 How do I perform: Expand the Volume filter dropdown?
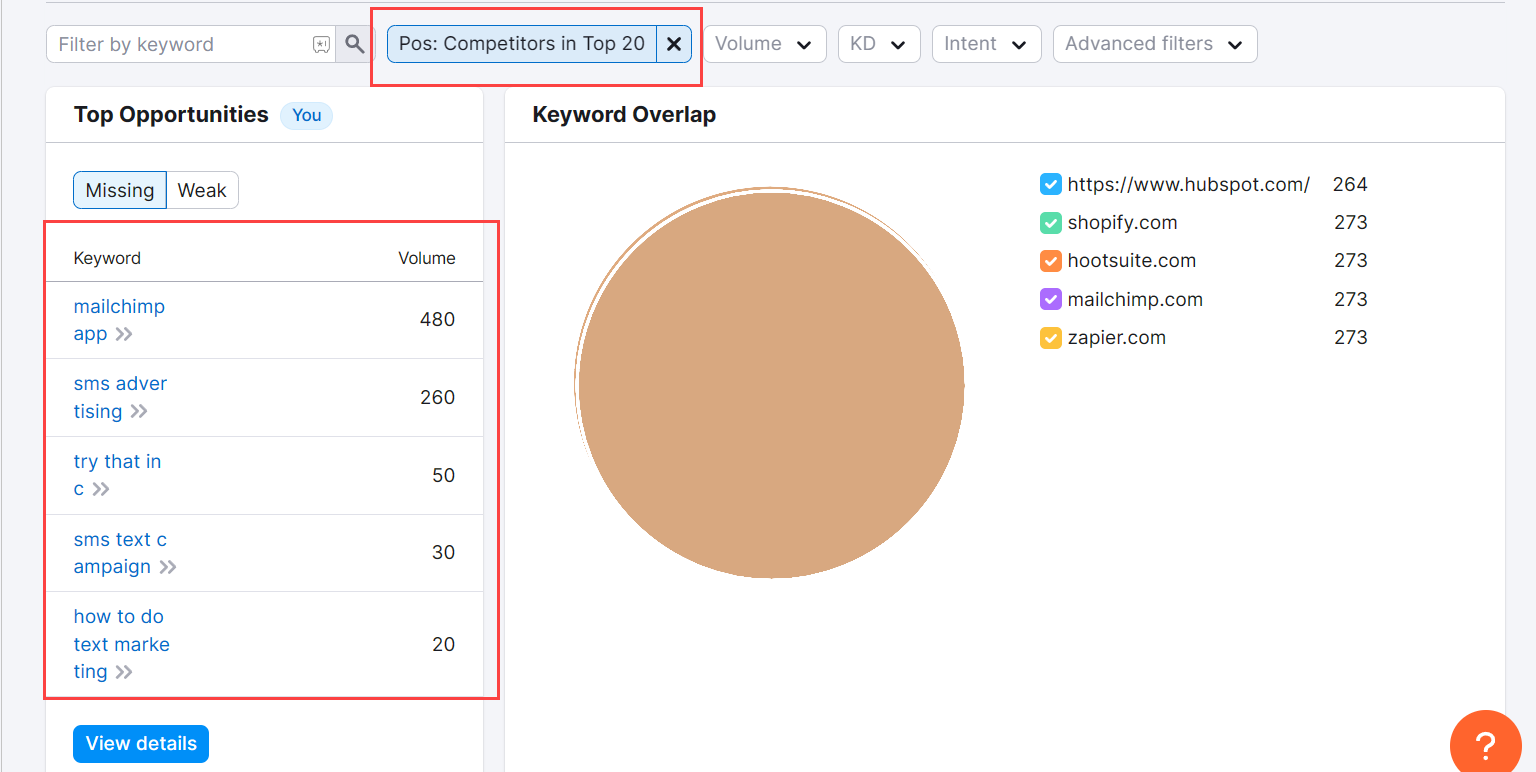(x=764, y=44)
